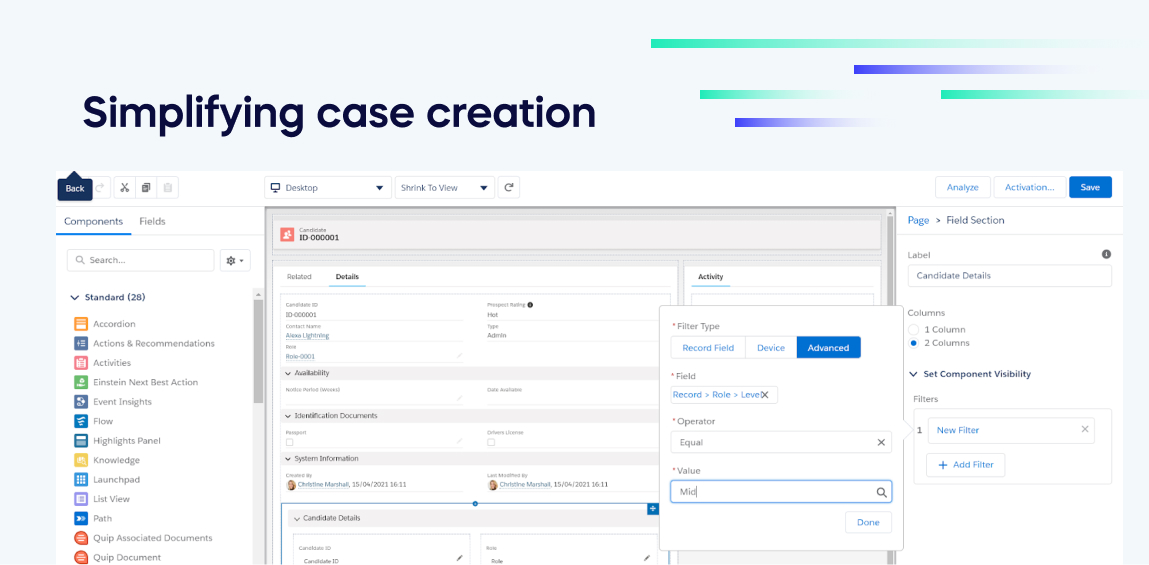This screenshot has width=1149, height=565.
Task: Choose Device filter type
Action: click(771, 348)
